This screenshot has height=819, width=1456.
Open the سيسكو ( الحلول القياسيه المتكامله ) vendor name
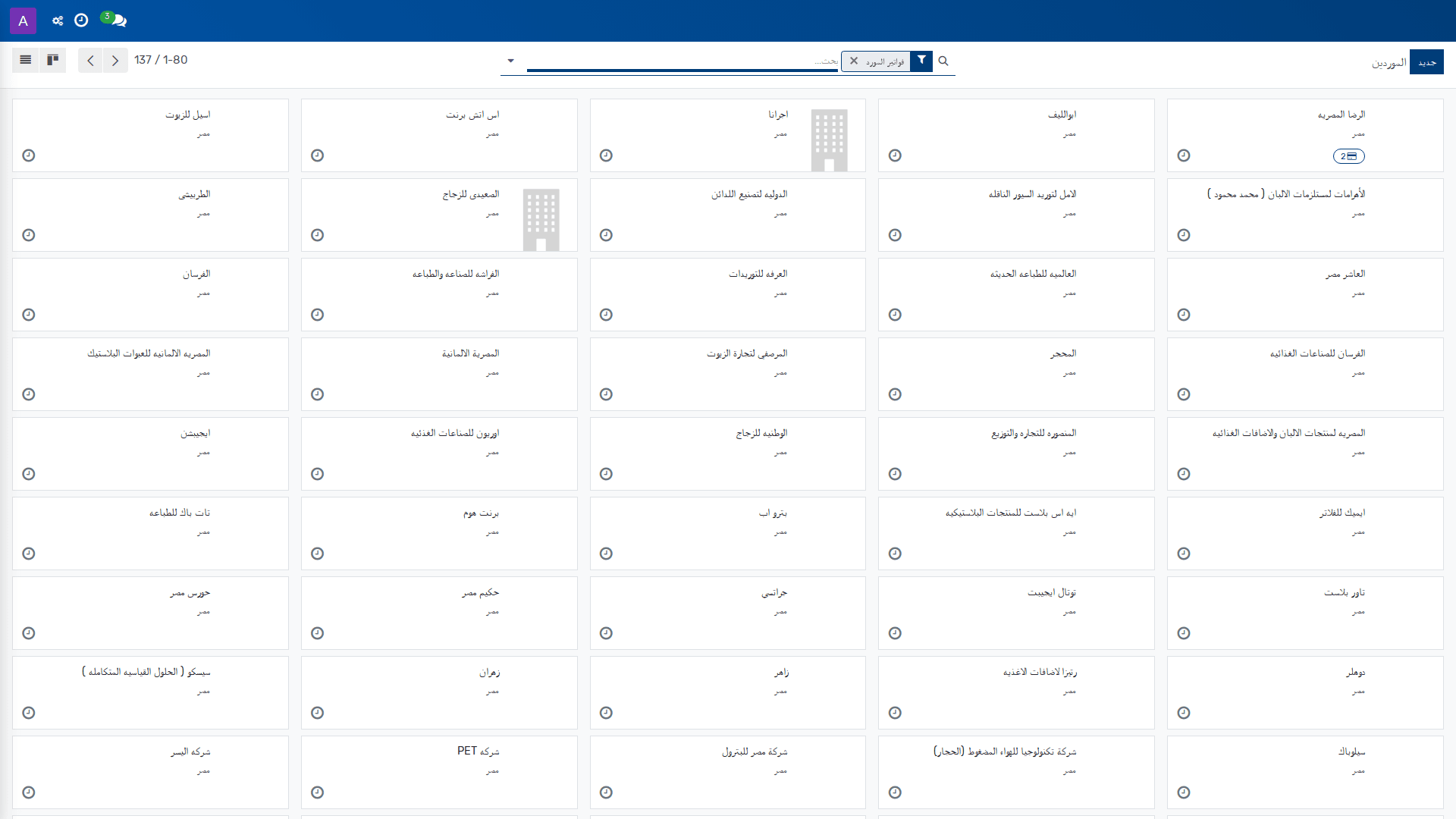146,672
